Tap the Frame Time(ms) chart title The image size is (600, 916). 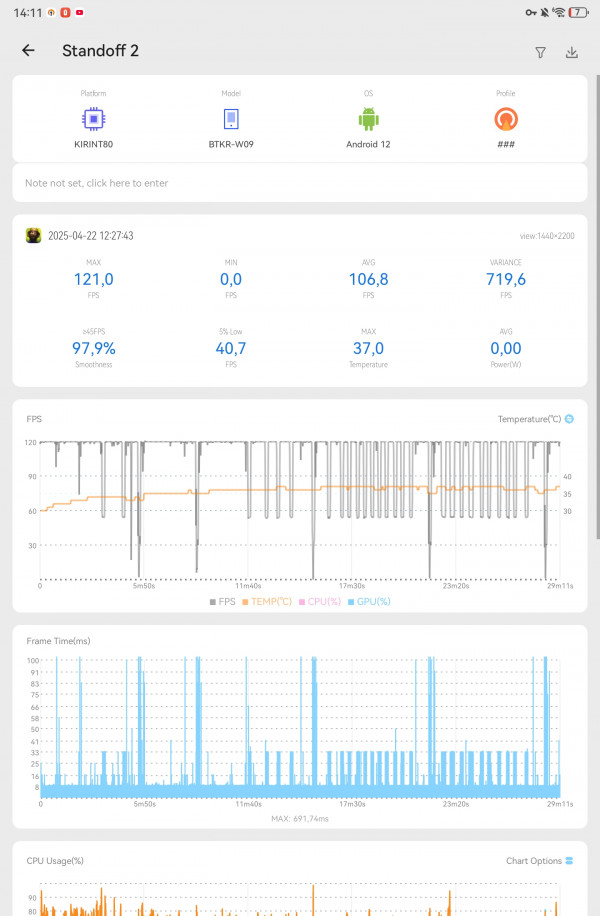click(58, 641)
